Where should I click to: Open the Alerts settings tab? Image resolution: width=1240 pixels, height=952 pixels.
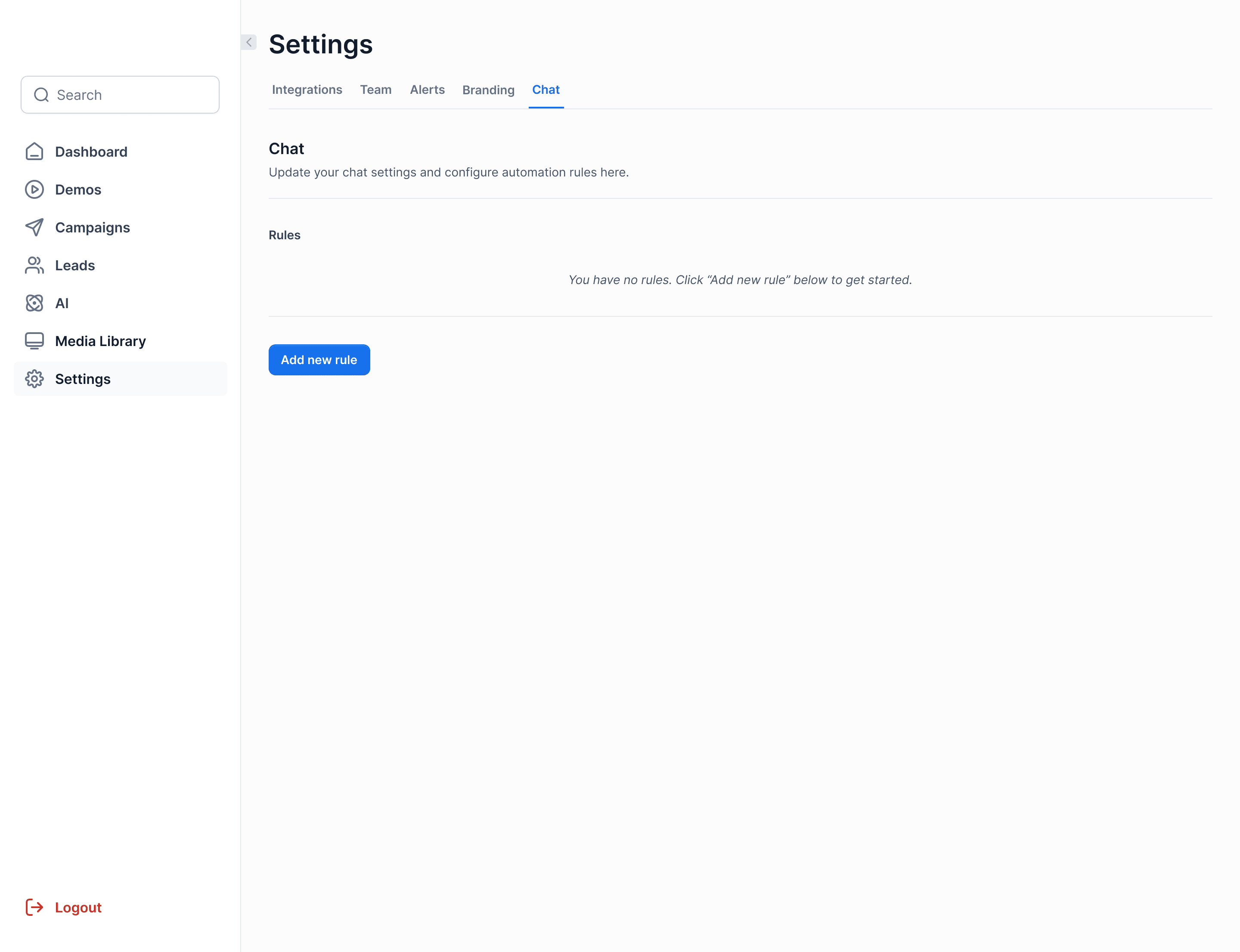coord(427,90)
